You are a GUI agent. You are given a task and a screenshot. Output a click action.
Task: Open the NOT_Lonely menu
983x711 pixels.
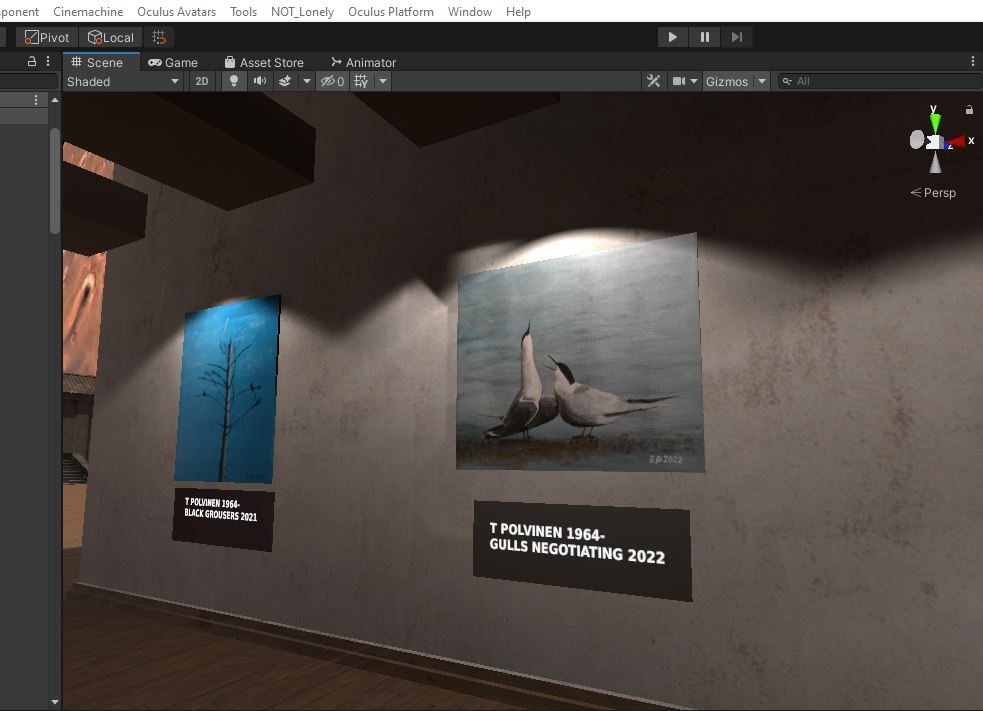coord(302,11)
